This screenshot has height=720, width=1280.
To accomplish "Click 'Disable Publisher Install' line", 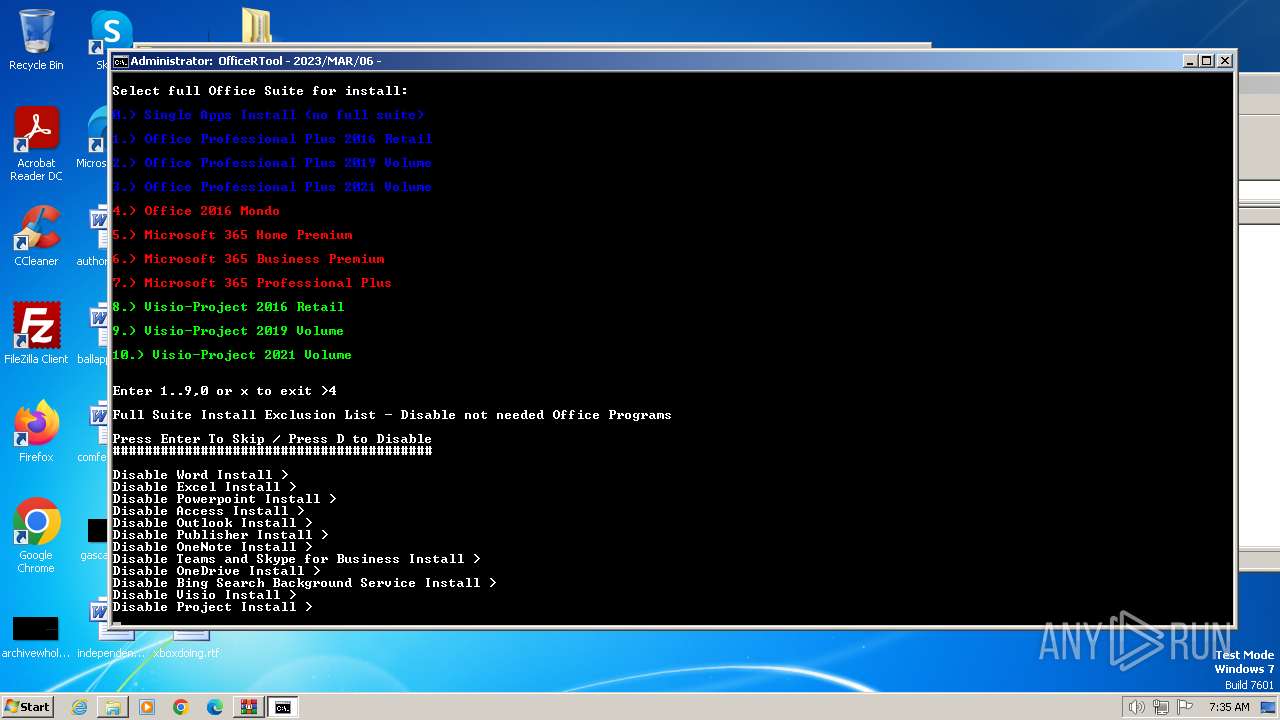I will pos(220,535).
